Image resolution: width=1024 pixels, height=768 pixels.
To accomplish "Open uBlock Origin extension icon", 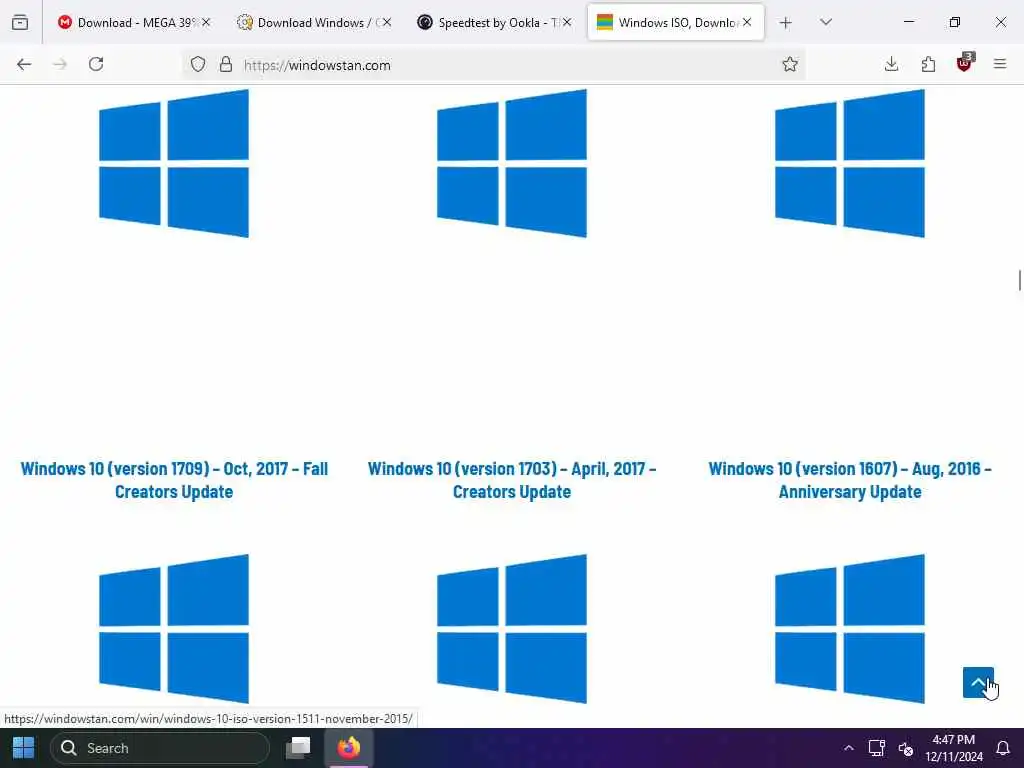I will (x=965, y=63).
